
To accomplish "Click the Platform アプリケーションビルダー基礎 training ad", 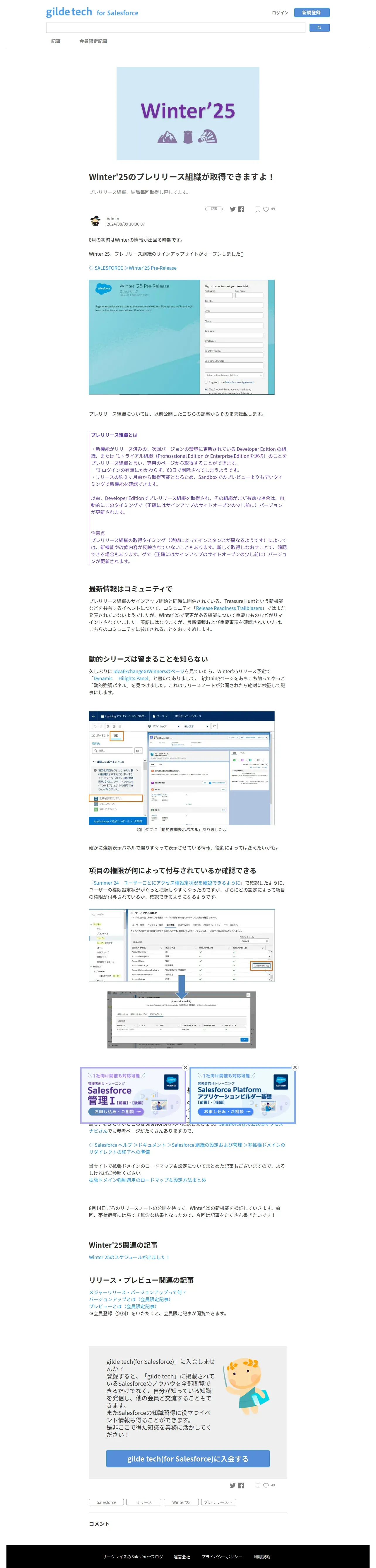I will pyautogui.click(x=242, y=1095).
